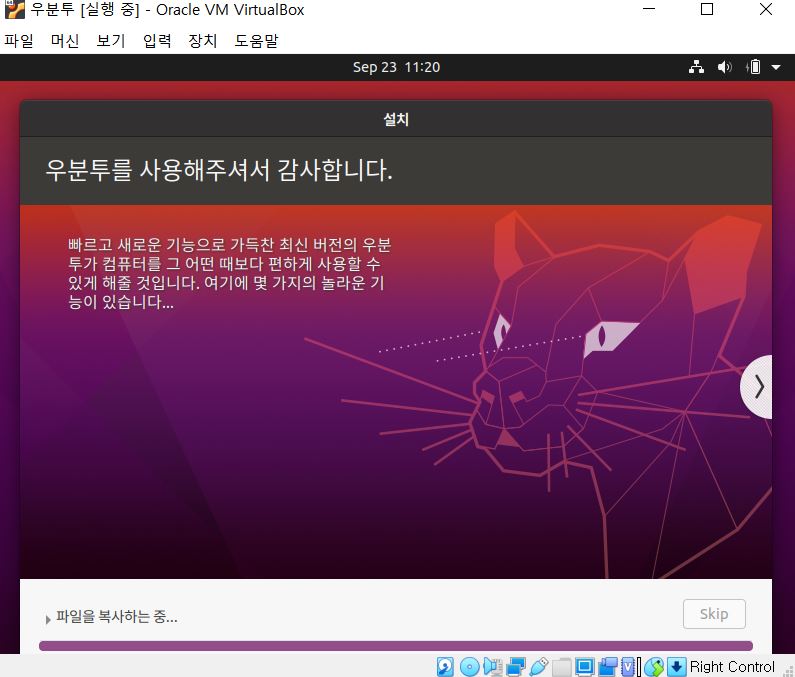Click the keyboard capture arrow icon
Image resolution: width=795 pixels, height=677 pixels.
coord(676,666)
